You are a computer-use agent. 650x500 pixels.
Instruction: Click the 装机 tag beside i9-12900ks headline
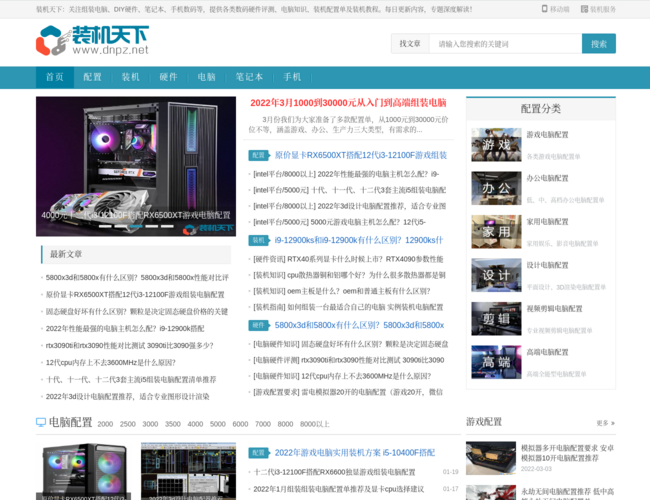tap(259, 240)
